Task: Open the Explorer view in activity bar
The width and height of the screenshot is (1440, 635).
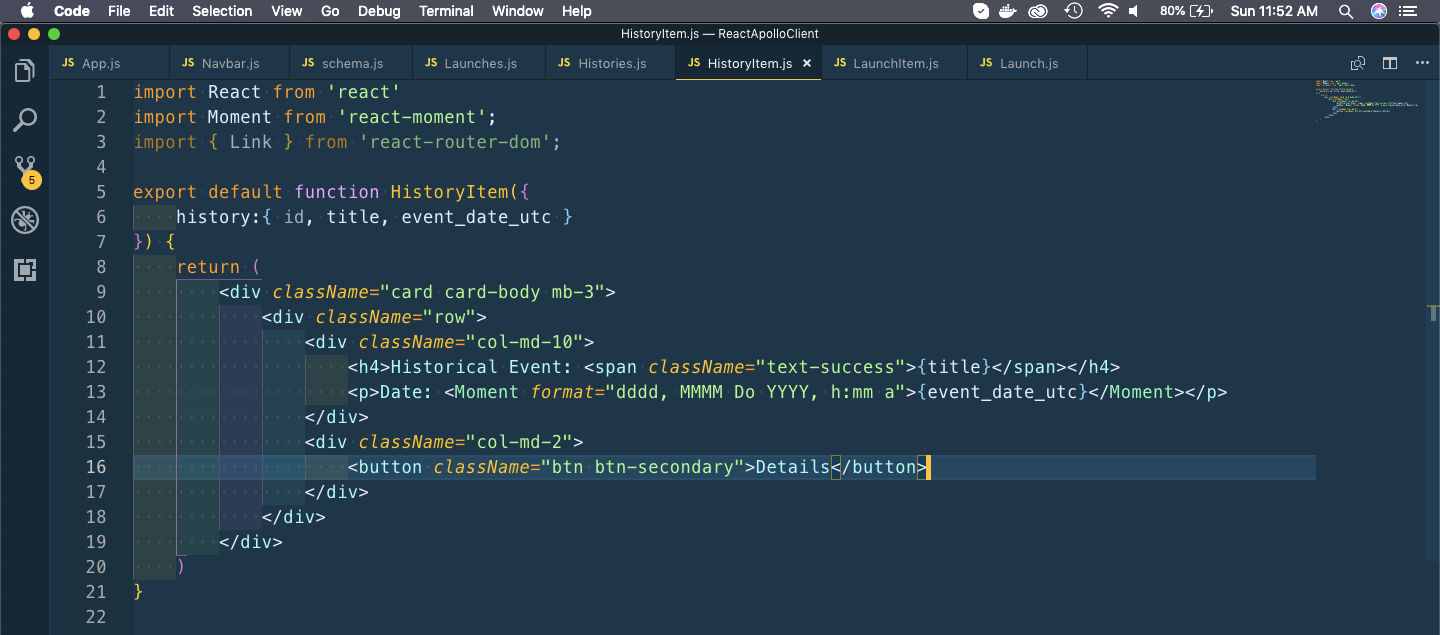Action: coord(25,71)
